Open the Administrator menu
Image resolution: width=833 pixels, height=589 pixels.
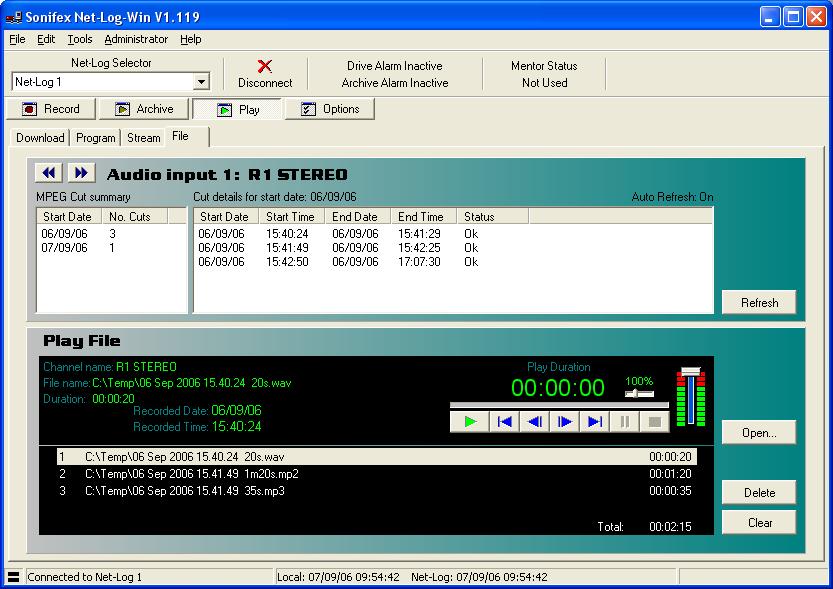tap(136, 39)
